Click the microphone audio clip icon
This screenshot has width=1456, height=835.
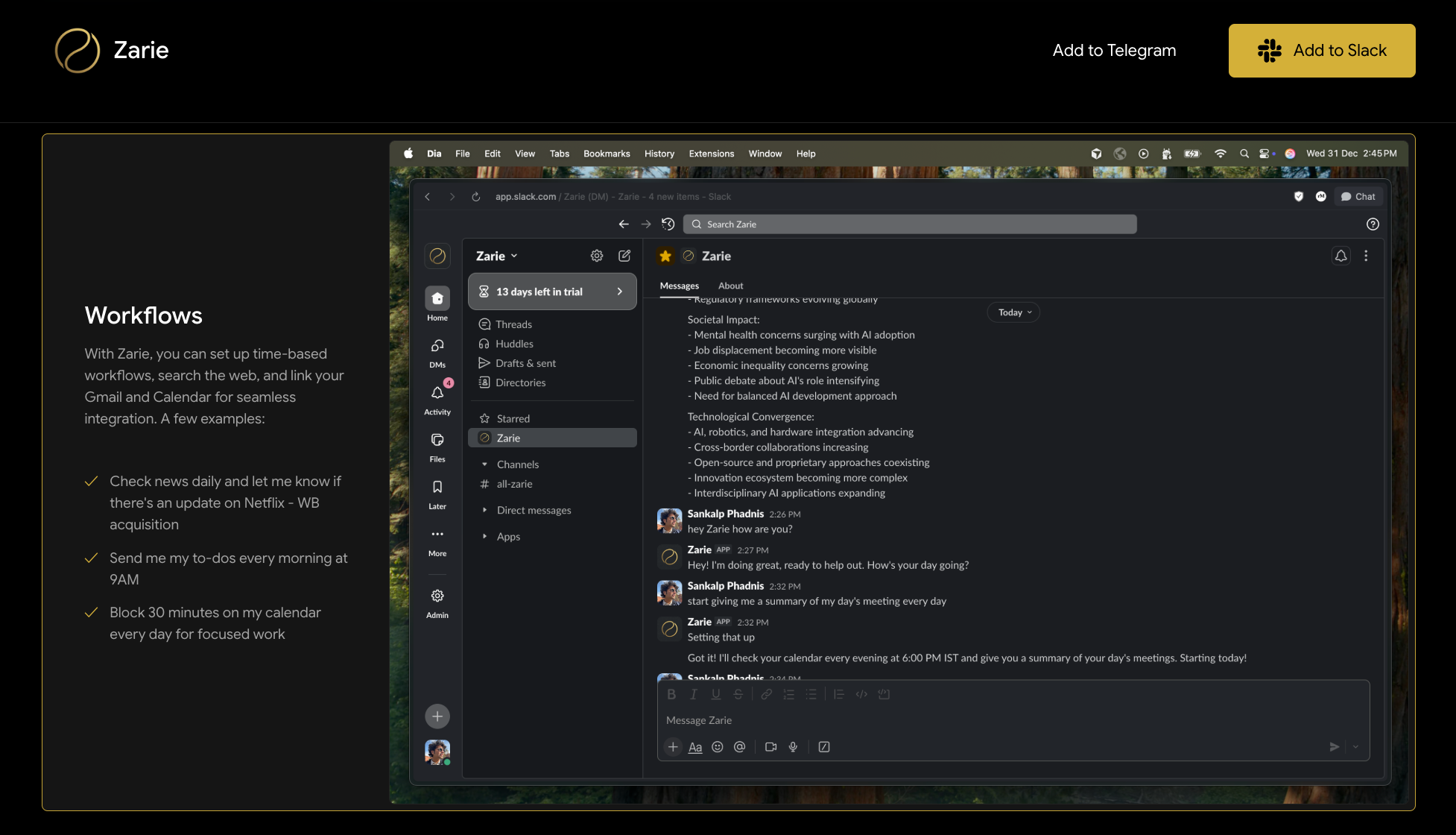(x=793, y=746)
